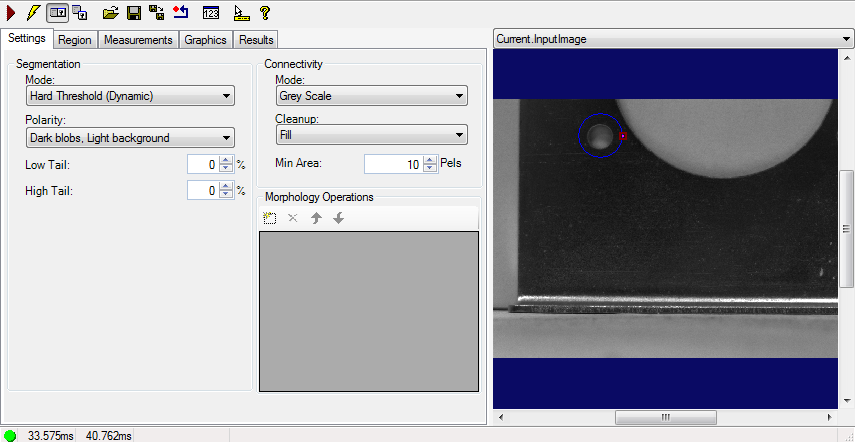
Task: Click the yellow lightning bolt icon
Action: click(x=32, y=13)
